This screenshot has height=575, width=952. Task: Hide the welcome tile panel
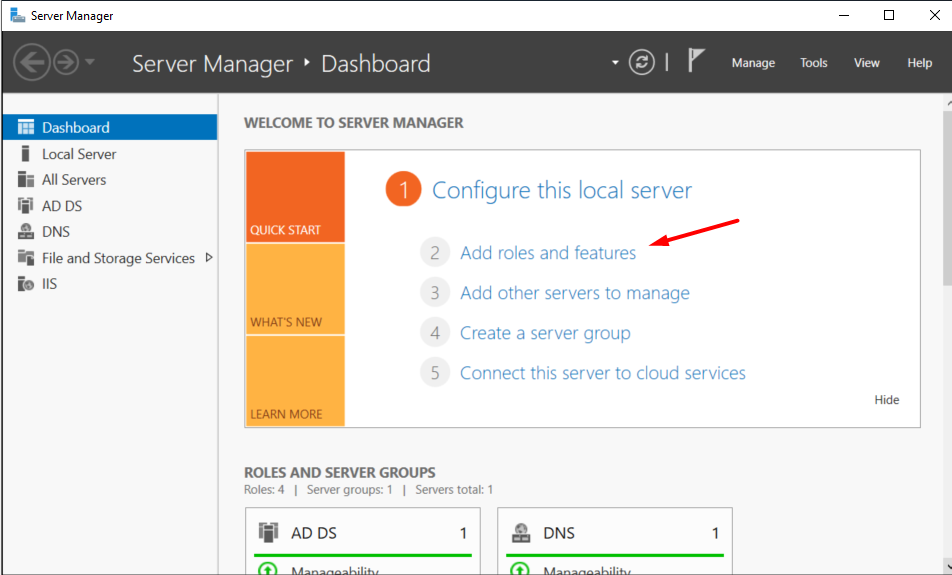(x=886, y=400)
